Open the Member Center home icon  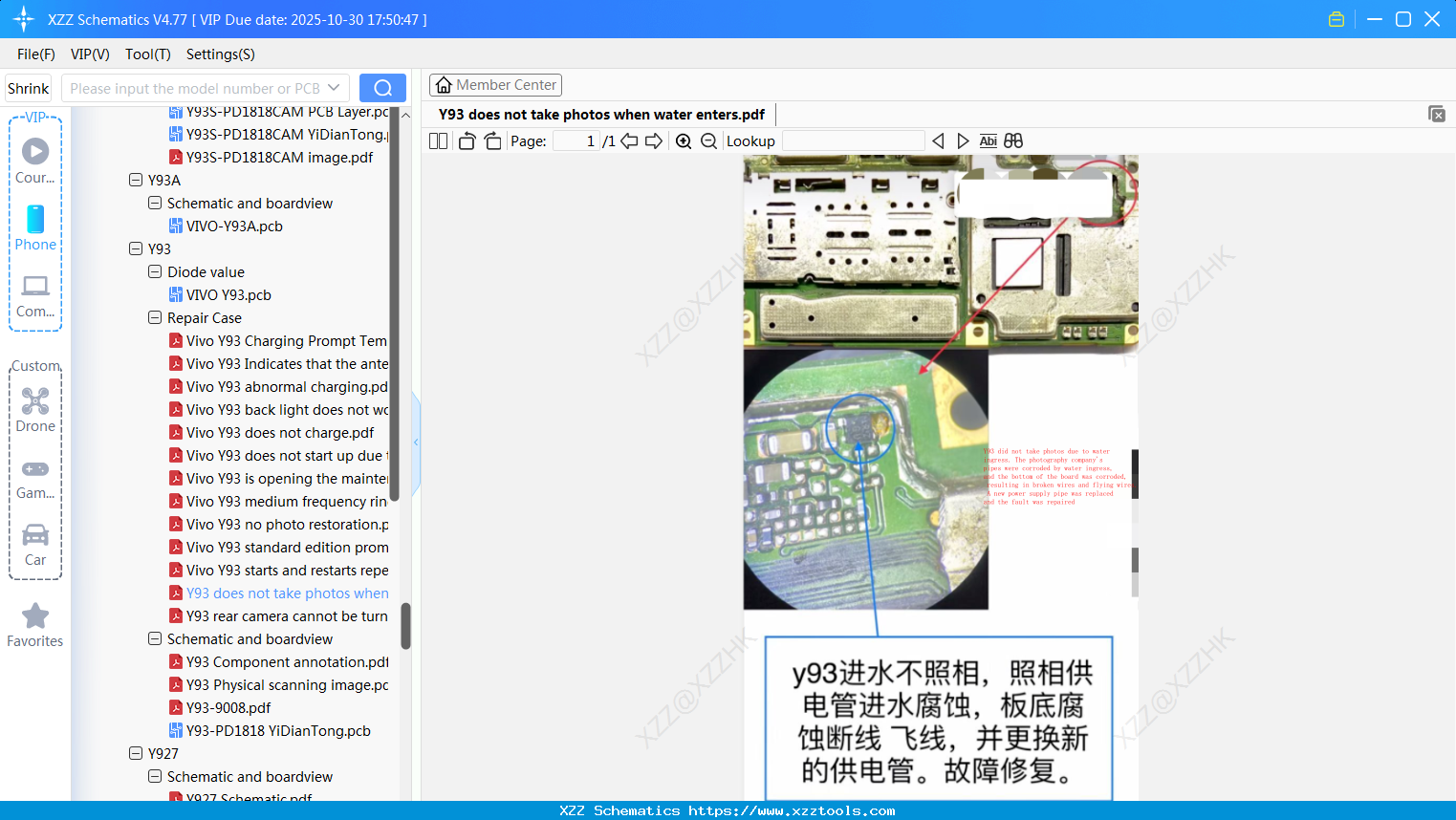tap(444, 85)
